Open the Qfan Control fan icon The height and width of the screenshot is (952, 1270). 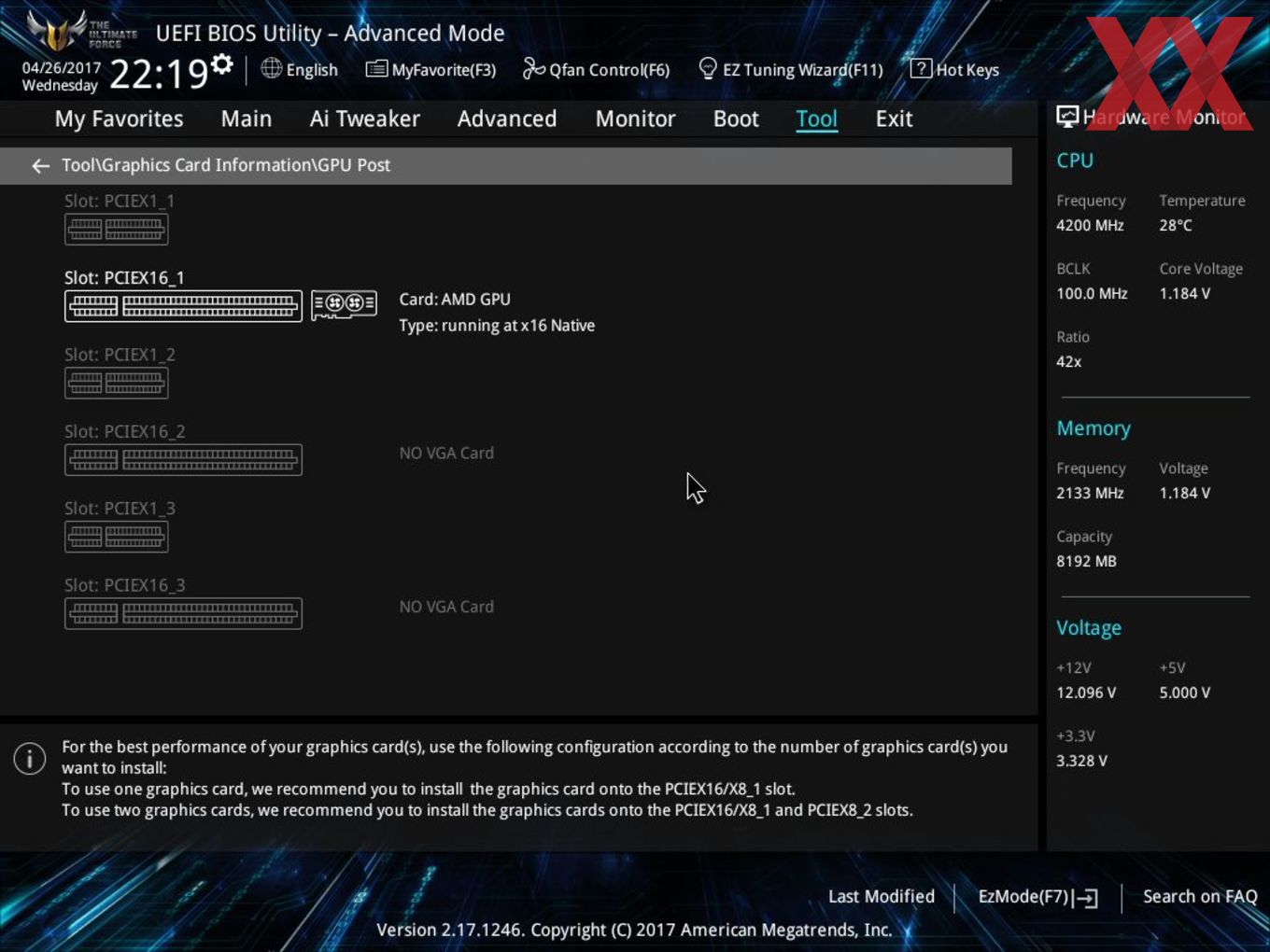click(533, 68)
